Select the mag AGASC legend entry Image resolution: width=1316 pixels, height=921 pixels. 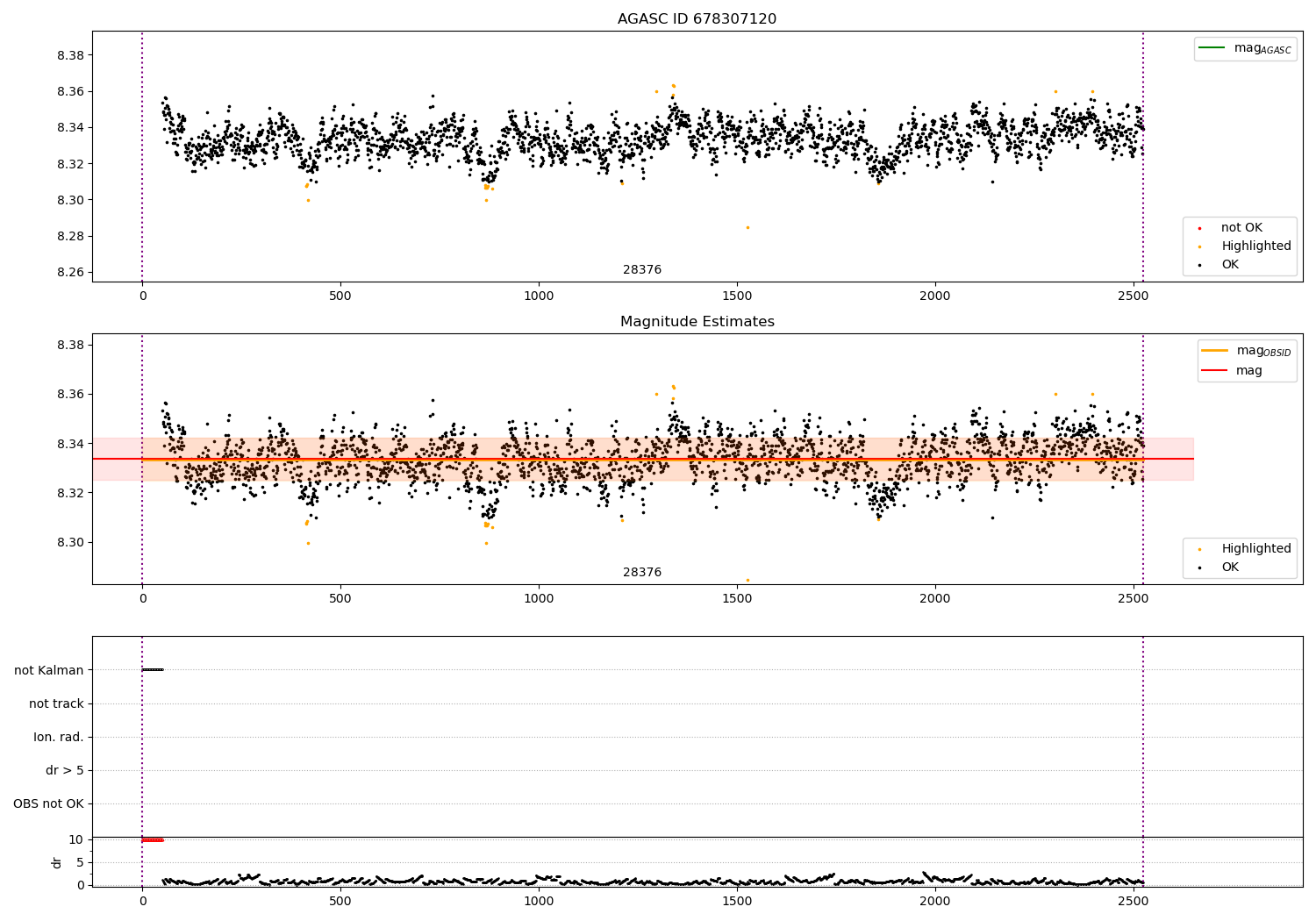pyautogui.click(x=1245, y=48)
